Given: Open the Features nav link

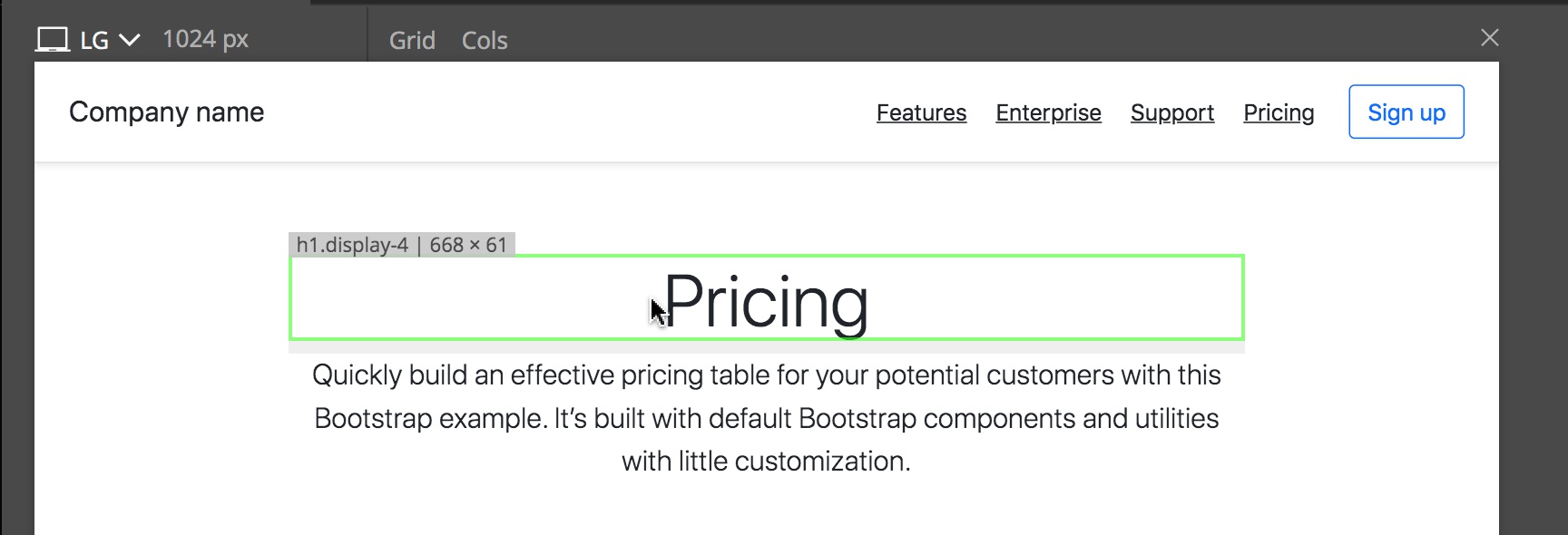Looking at the screenshot, I should (921, 112).
